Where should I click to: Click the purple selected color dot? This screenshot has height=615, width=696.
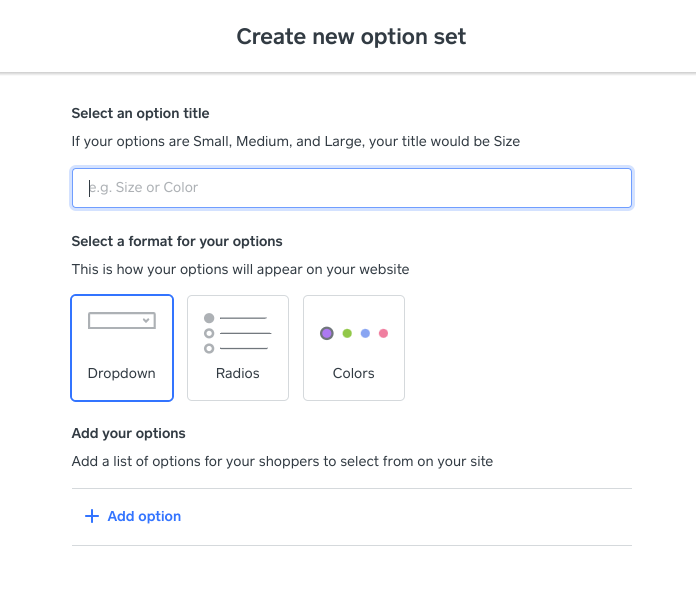click(x=327, y=333)
